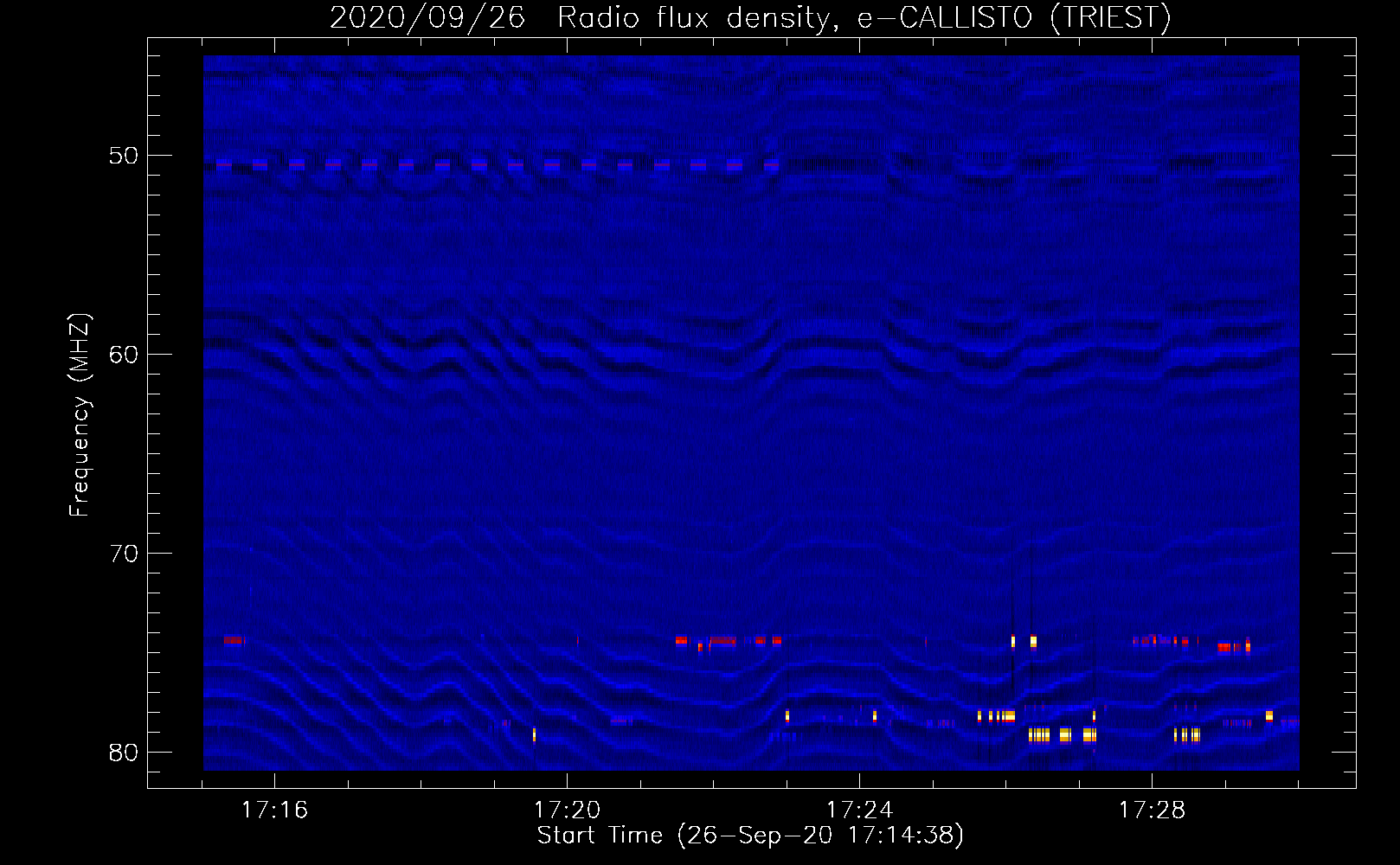Click the plot title "2020/09/26 Radio flux density, e-CALLISTO (TRIEST)"
Viewport: 1400px width, 865px height.
tap(750, 17)
